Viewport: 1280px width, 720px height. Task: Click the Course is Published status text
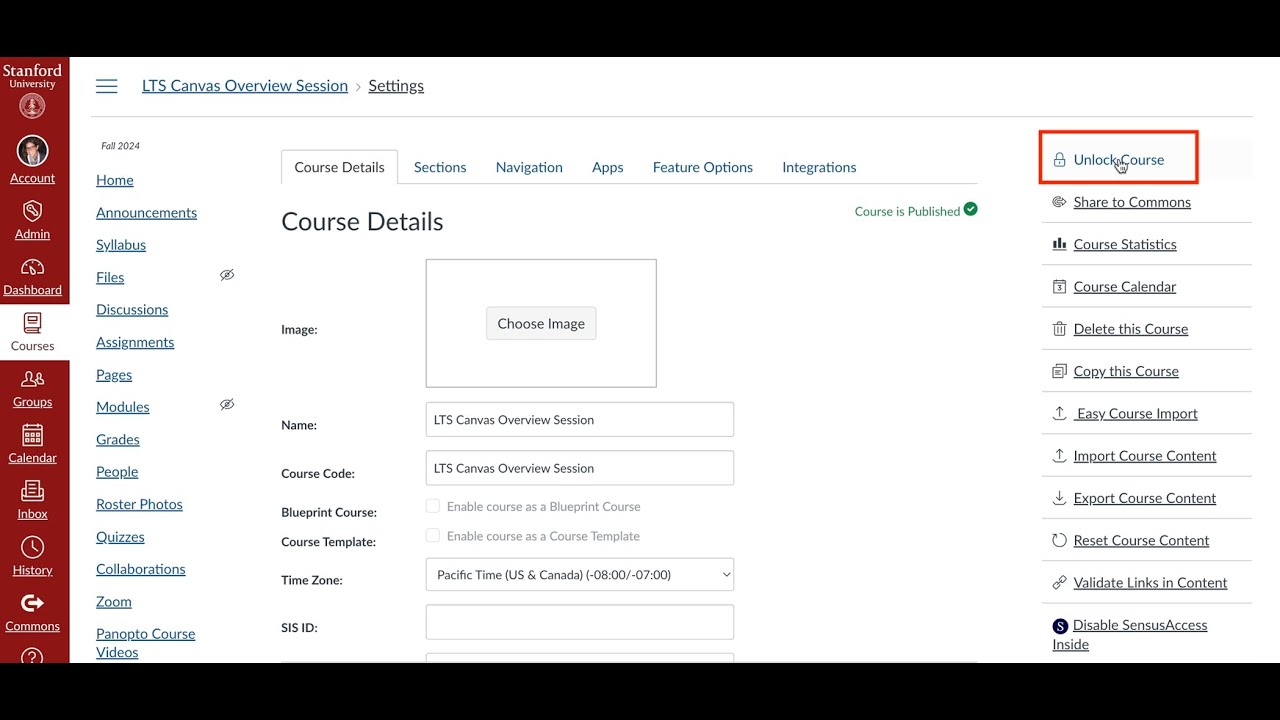pyautogui.click(x=907, y=211)
